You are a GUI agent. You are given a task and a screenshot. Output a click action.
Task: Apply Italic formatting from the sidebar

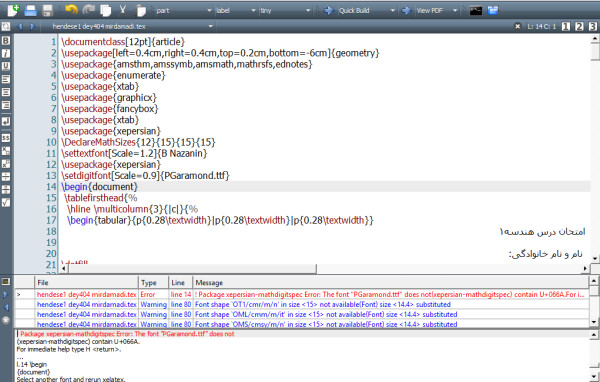(6, 53)
